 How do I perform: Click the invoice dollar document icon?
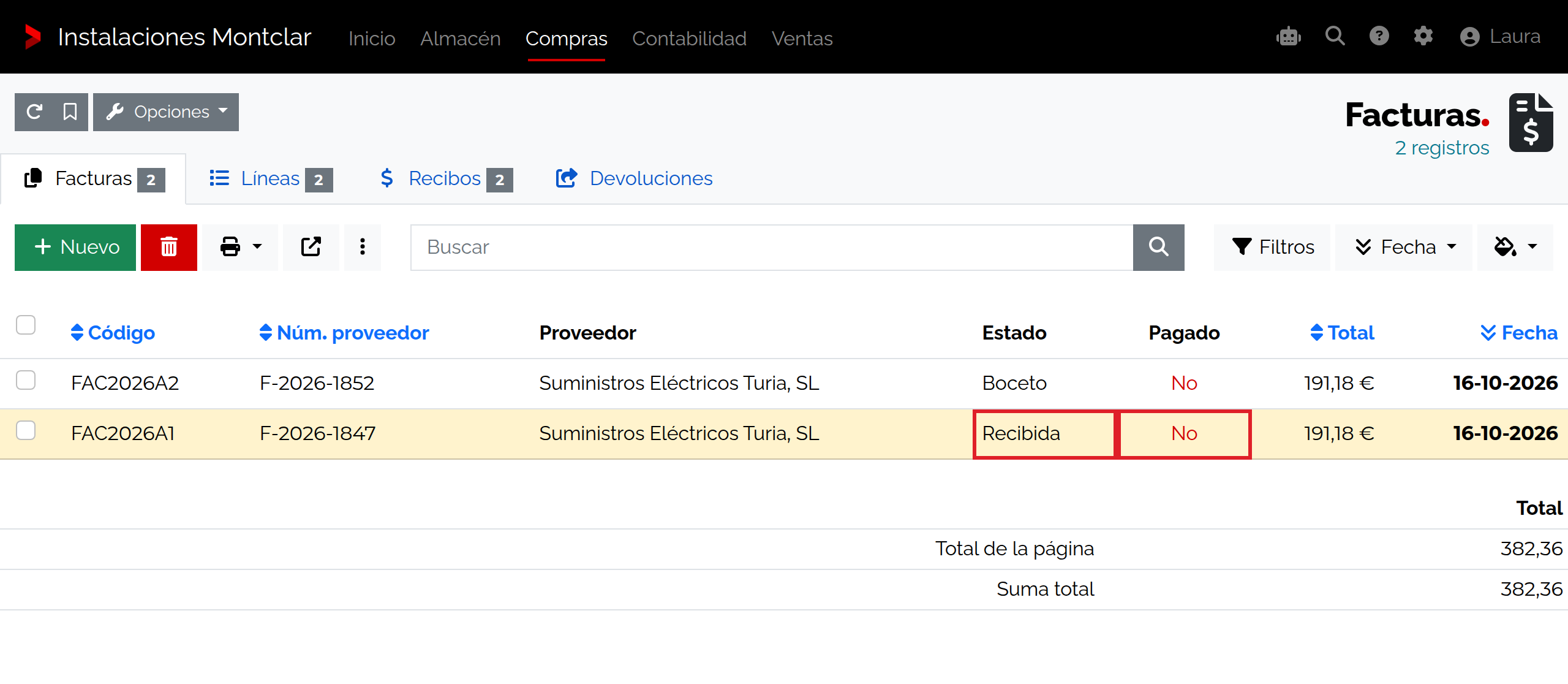coord(1531,123)
